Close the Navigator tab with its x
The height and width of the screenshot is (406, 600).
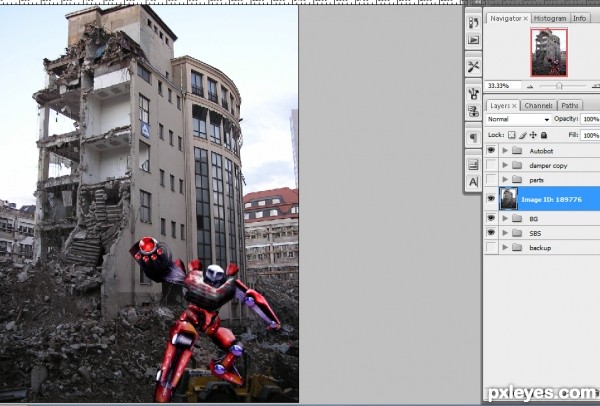point(526,18)
